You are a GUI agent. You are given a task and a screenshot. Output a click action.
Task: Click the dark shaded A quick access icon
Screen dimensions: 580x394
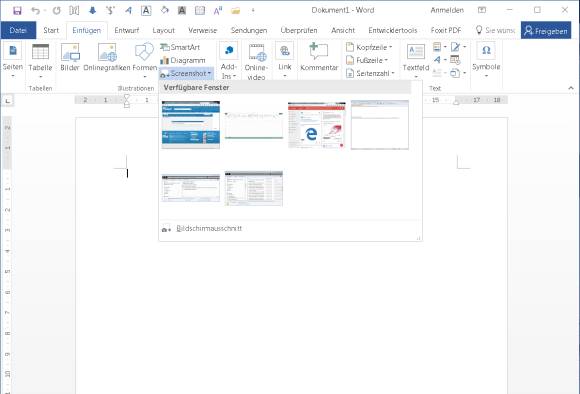coord(182,11)
